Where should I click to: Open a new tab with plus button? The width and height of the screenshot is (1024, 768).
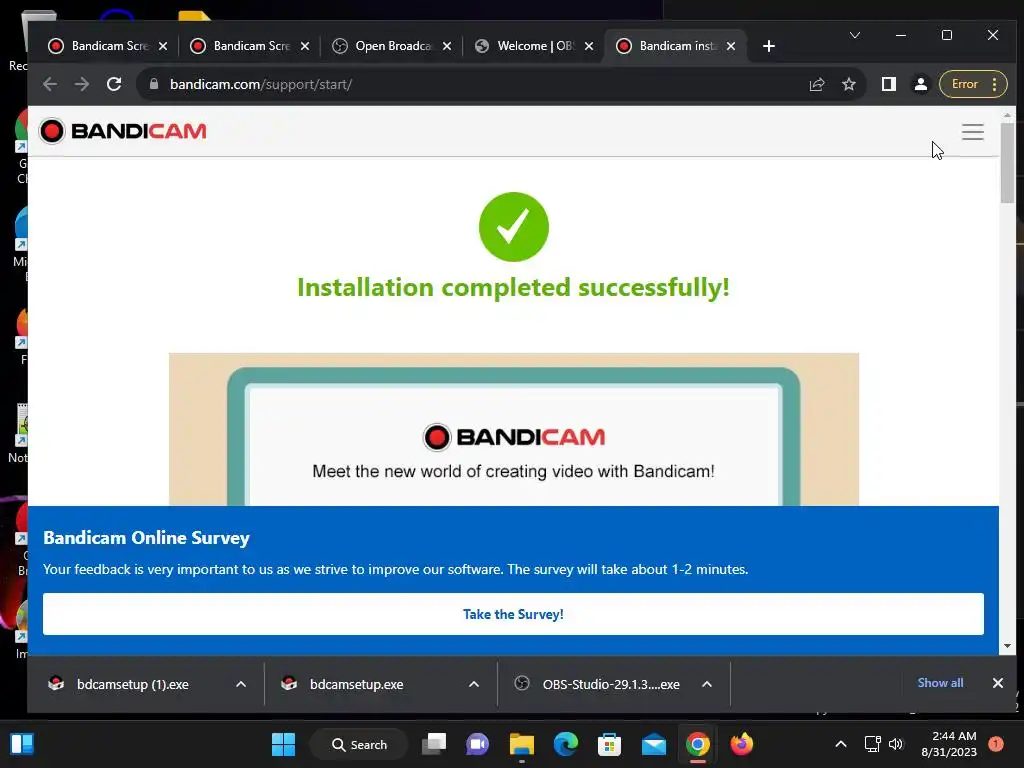(769, 46)
